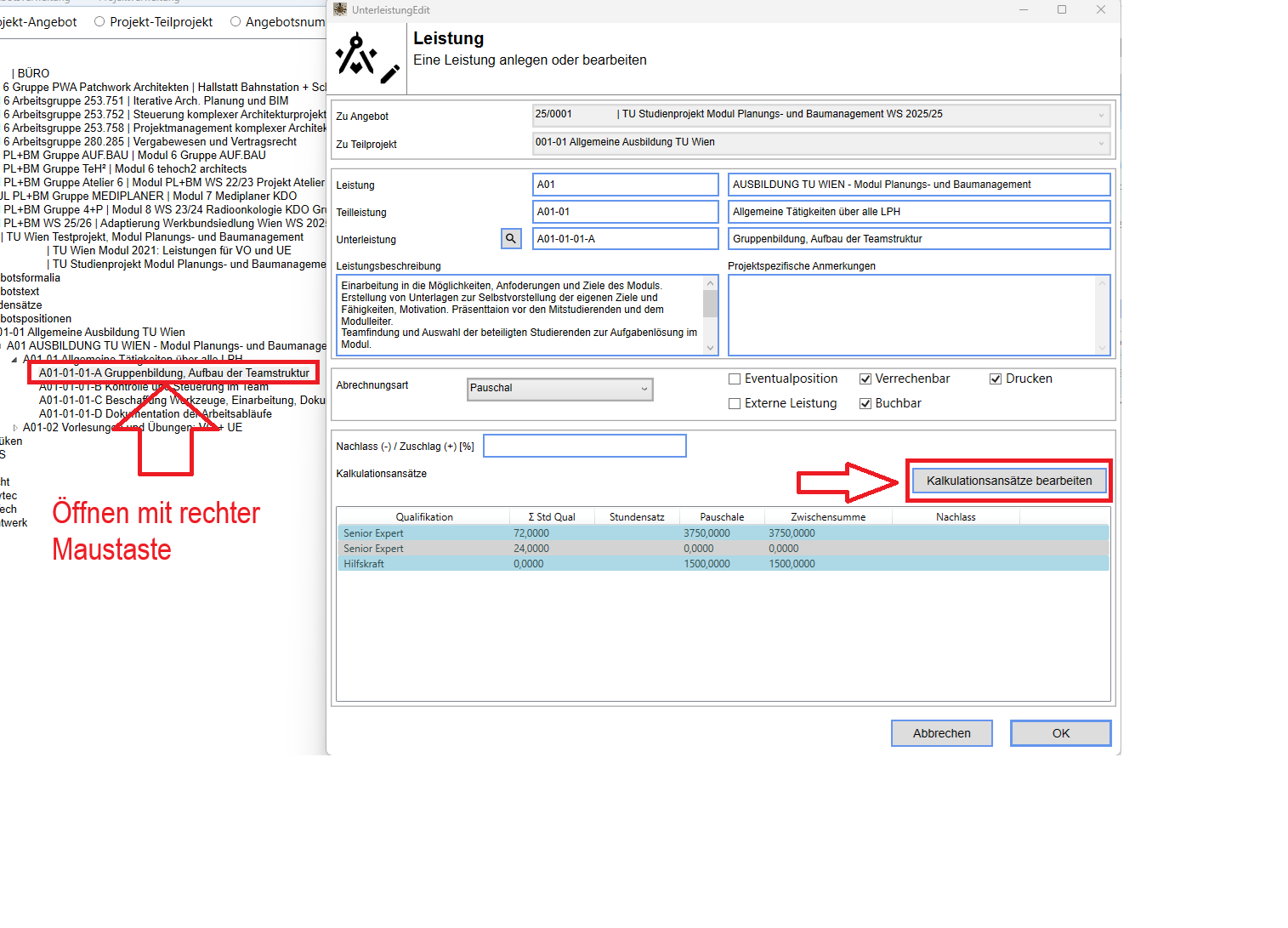
Task: Enable the Eventualposition checkbox
Action: coord(735,379)
